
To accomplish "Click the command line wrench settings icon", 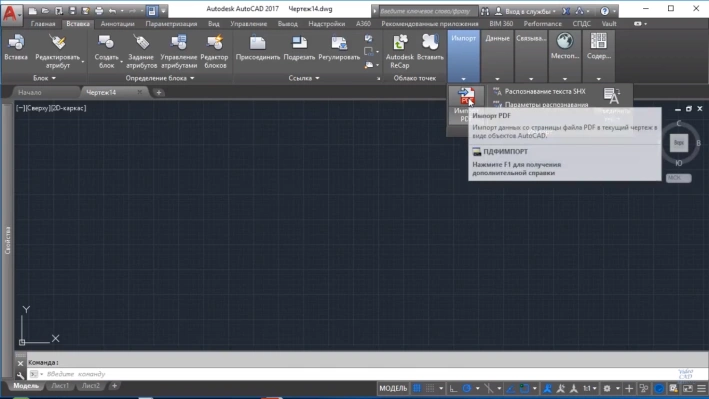I will coord(20,375).
